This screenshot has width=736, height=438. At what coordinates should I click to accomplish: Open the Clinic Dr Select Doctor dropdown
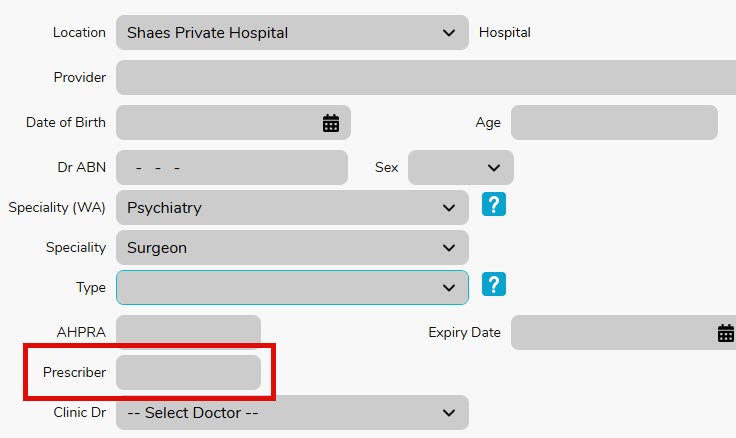[292, 412]
